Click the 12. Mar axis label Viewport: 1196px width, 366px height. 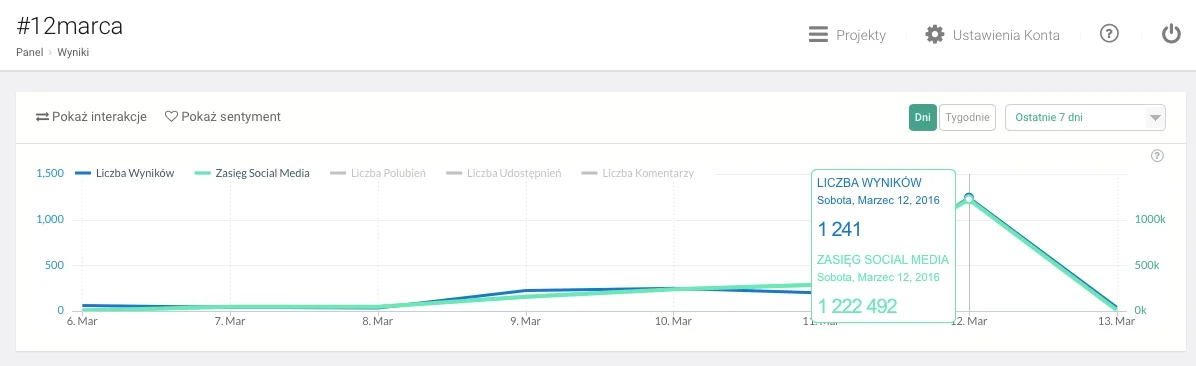click(x=969, y=323)
